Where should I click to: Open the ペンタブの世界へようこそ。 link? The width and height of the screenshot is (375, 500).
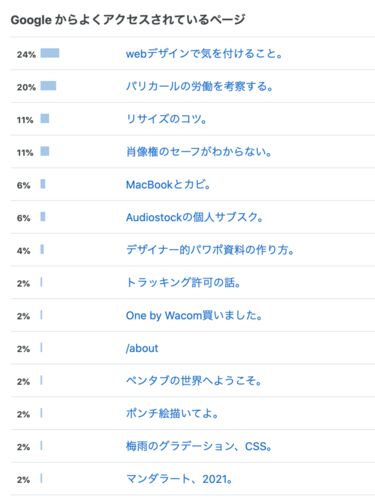194,381
